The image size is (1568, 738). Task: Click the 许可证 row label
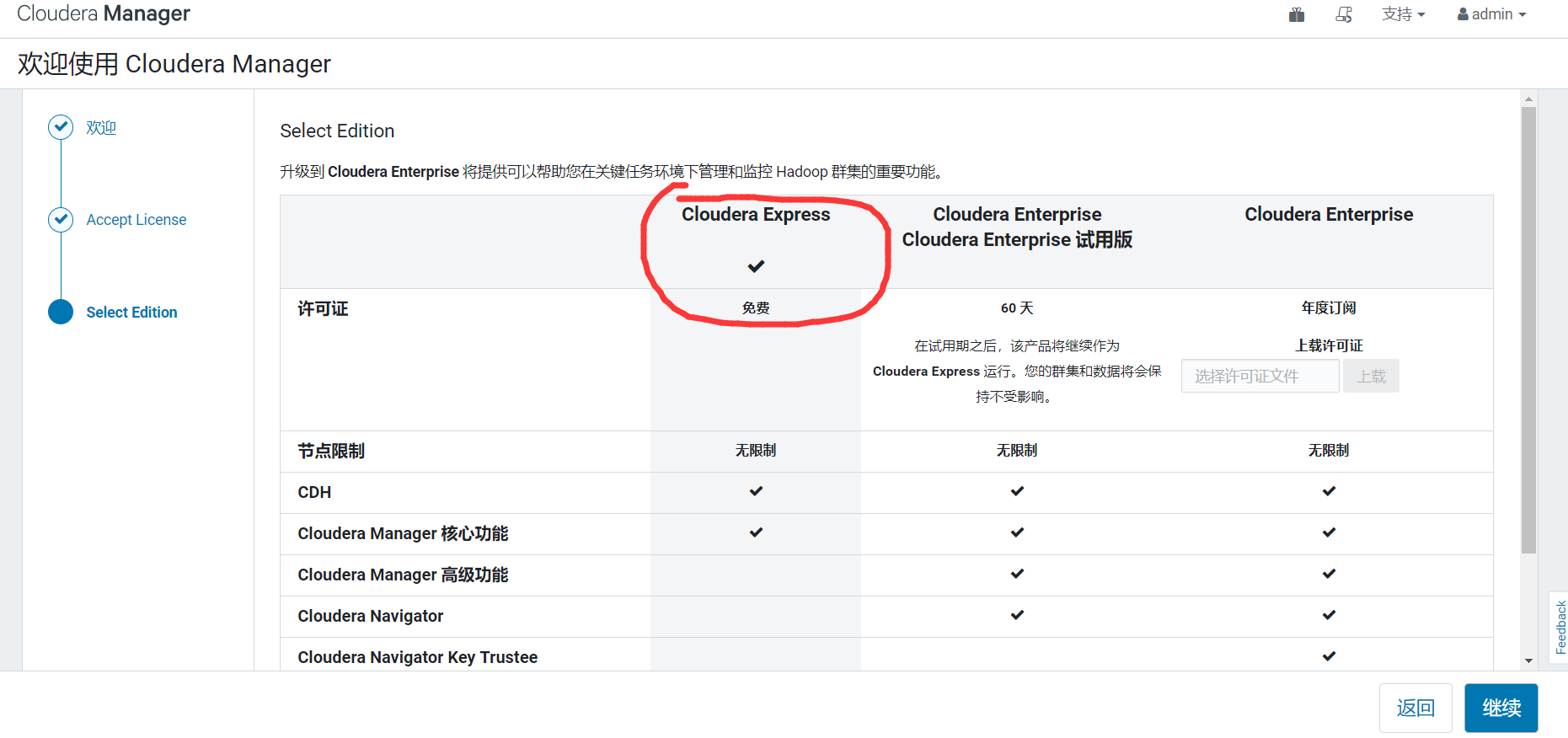click(x=323, y=309)
